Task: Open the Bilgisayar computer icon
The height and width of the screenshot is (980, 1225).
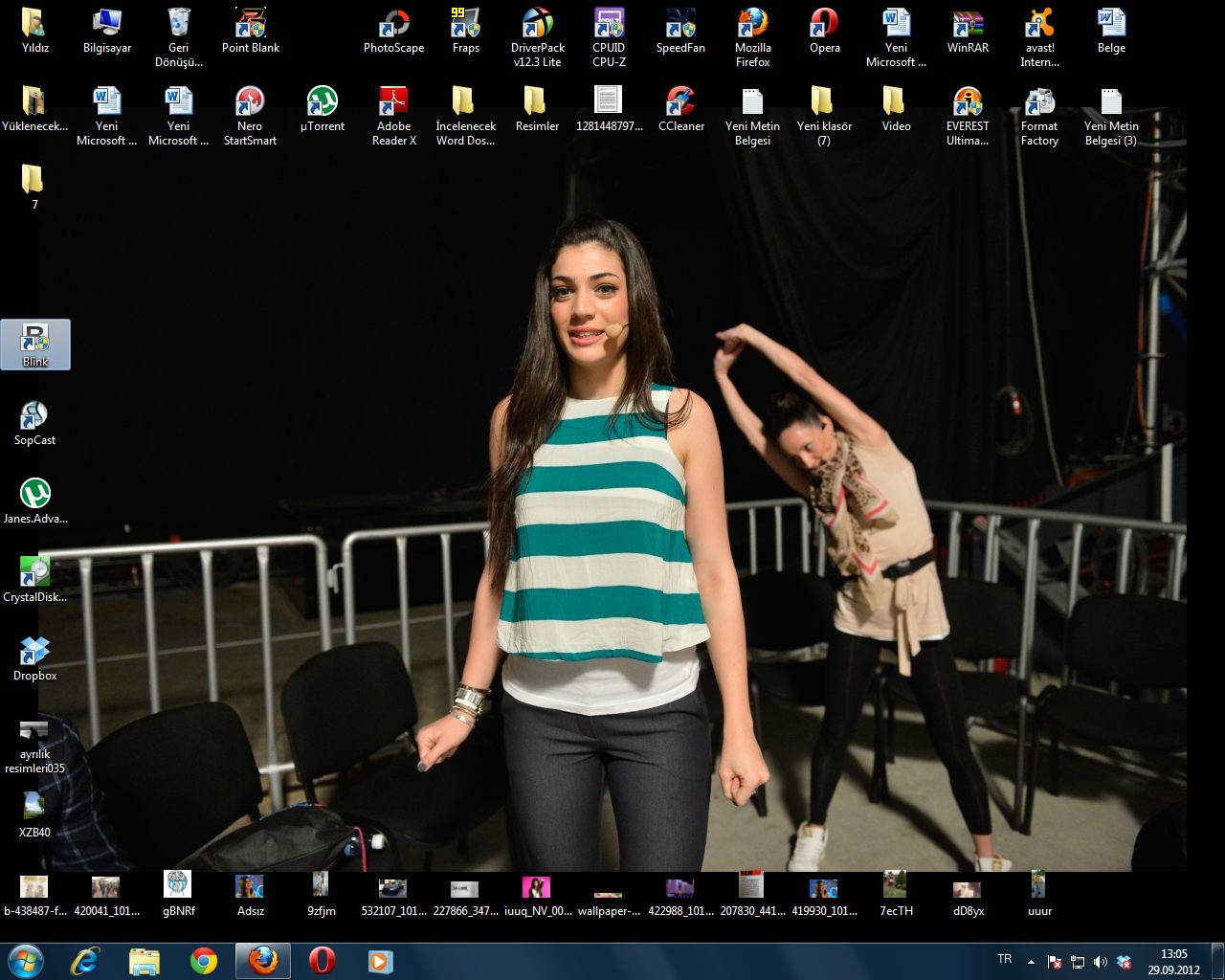Action: tap(106, 30)
